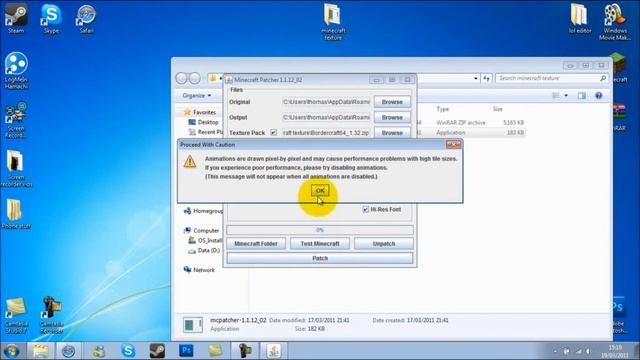Select the Application file row of 182 KB
640x360 pixels.
[471, 133]
